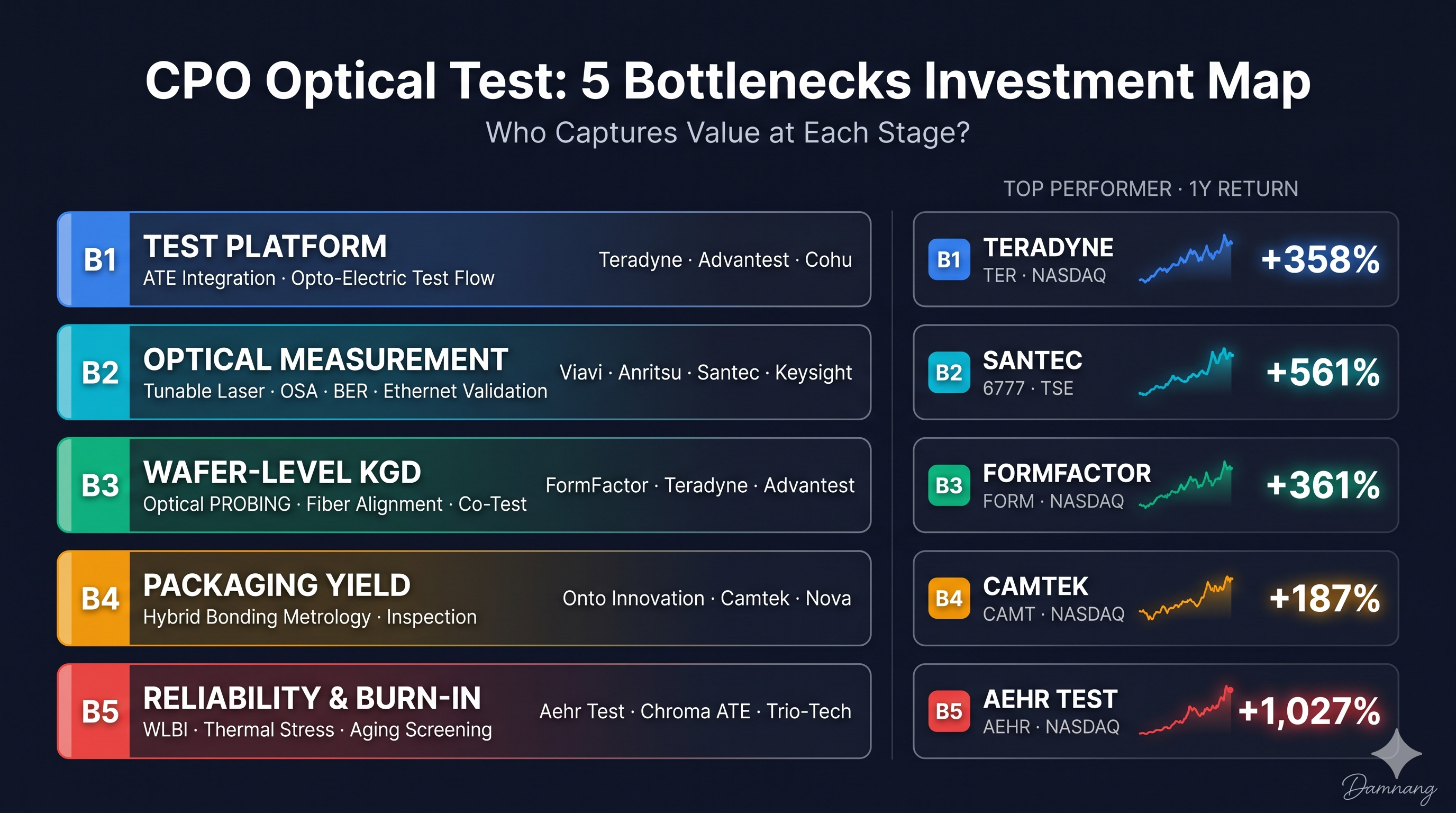1456x813 pixels.
Task: Click the Onto Innovation · Camtek · Nova text
Action: 706,598
